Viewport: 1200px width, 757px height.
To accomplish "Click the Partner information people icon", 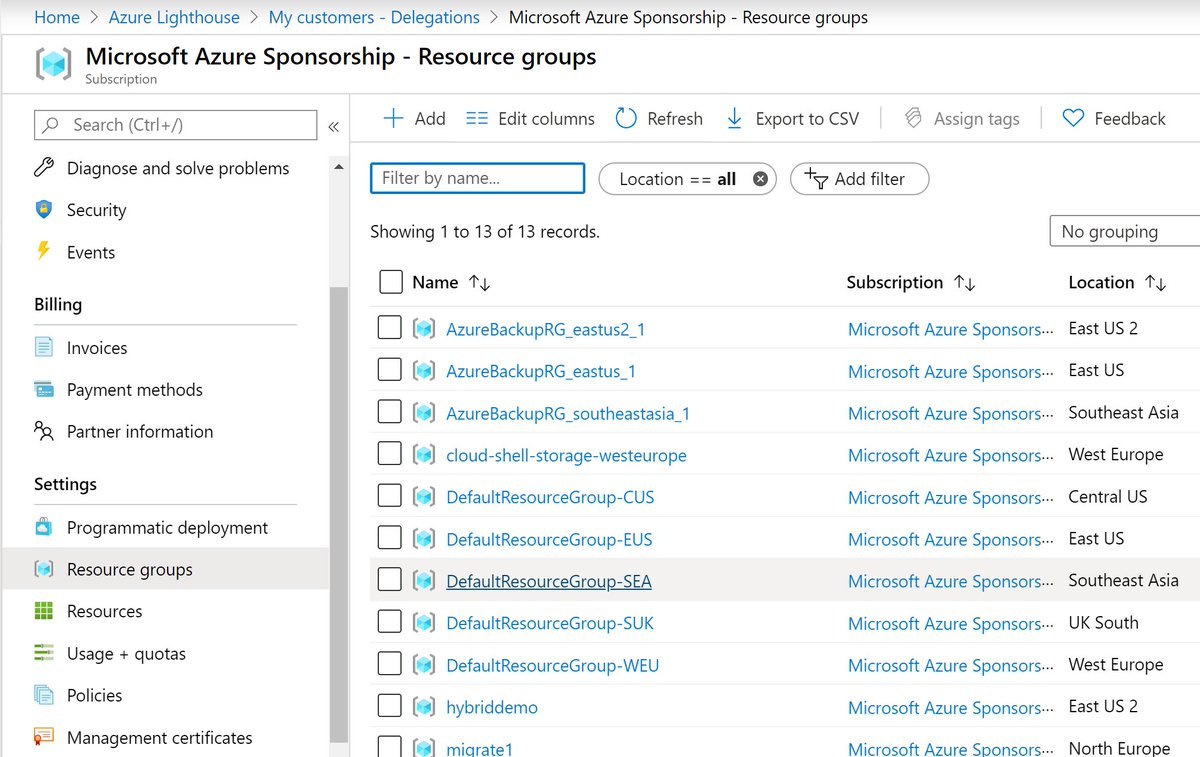I will 43,432.
